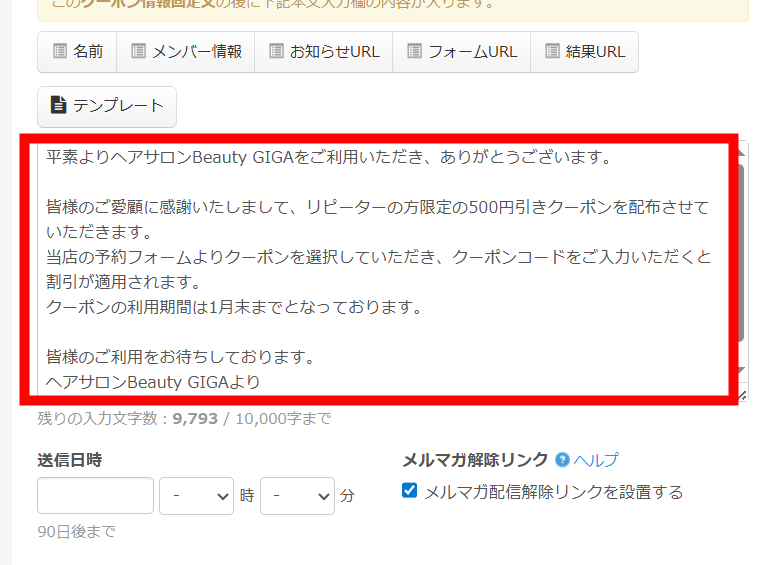This screenshot has height=565, width=776.
Task: Click the signature ヘアサロンBeauty GIGAより
Action: 153,382
